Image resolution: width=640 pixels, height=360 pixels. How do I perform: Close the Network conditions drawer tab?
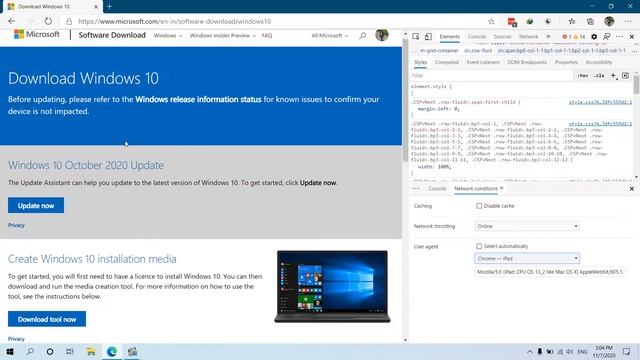(x=502, y=188)
